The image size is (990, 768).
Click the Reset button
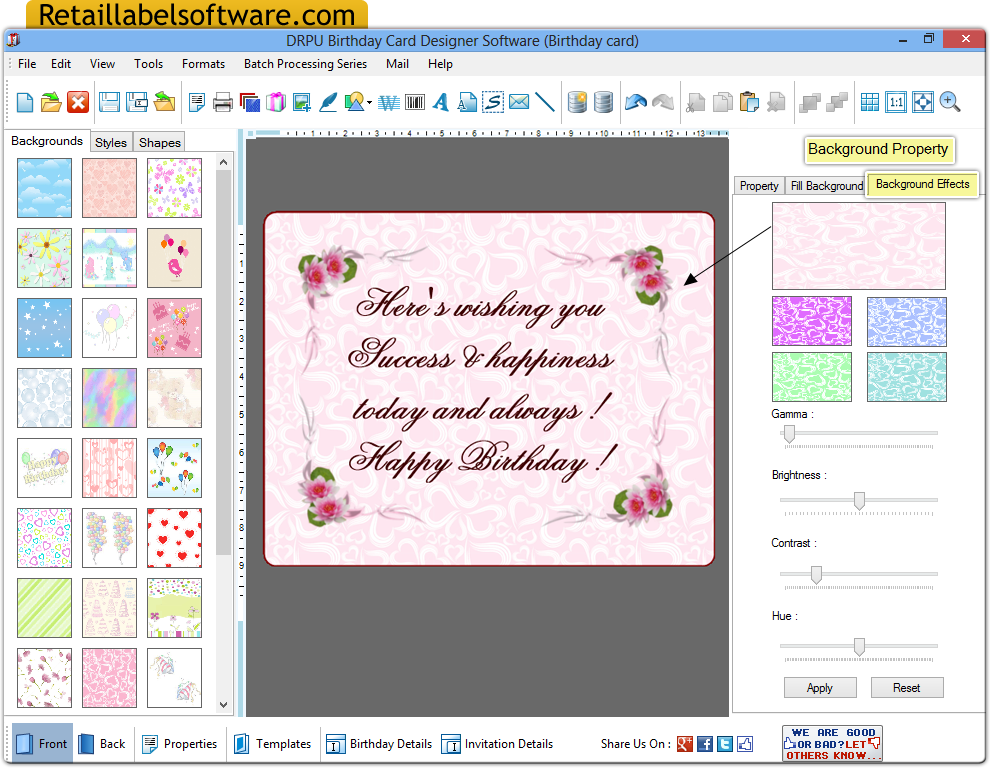pyautogui.click(x=906, y=687)
